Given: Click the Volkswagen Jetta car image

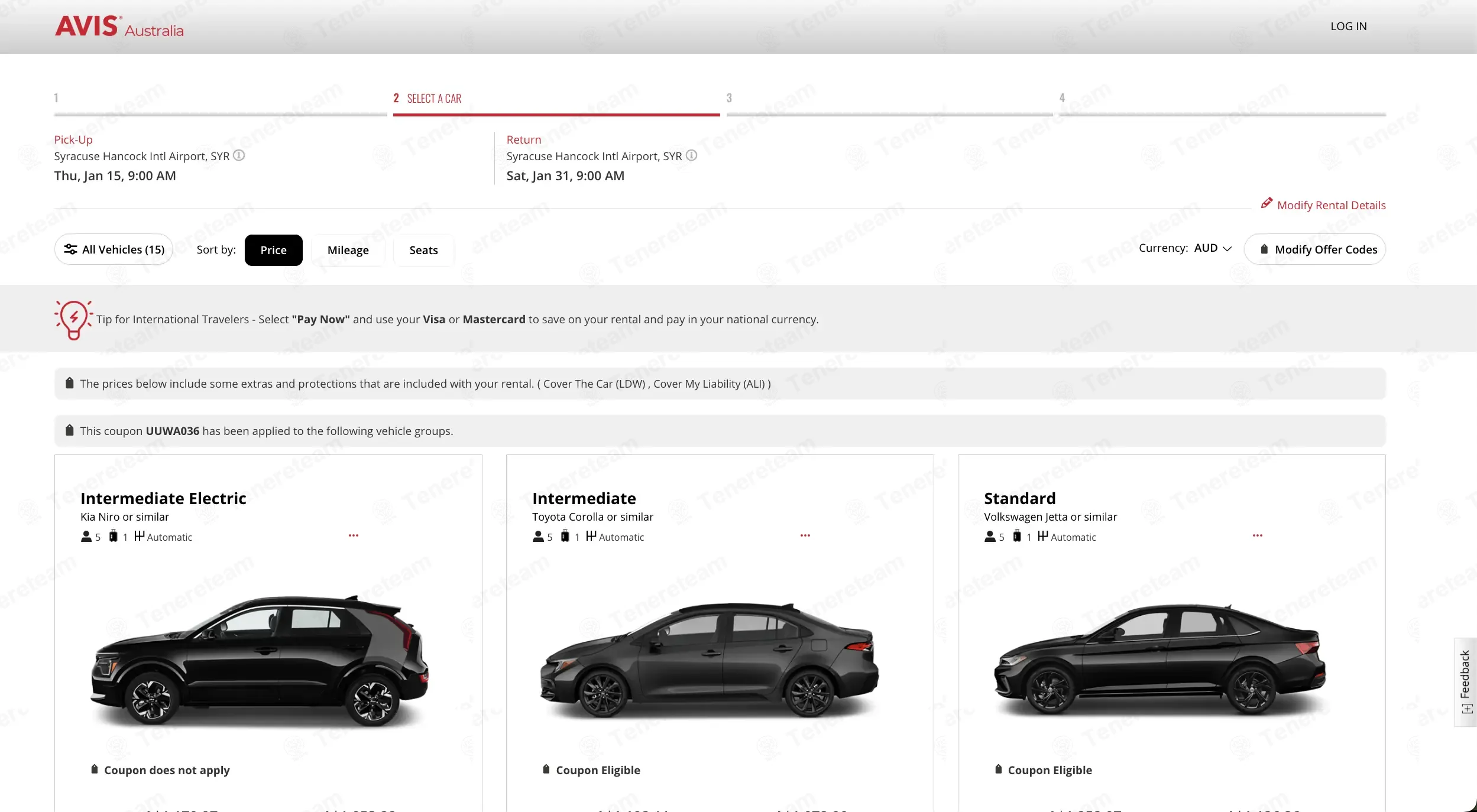Looking at the screenshot, I should [1160, 659].
